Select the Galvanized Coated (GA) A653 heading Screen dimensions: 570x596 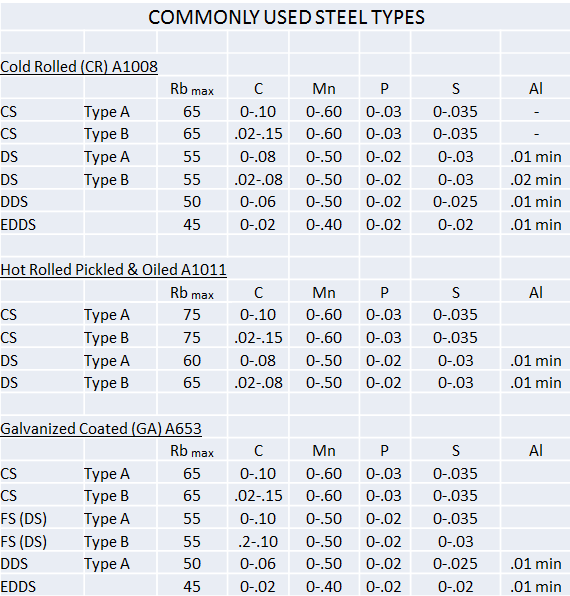pyautogui.click(x=101, y=429)
